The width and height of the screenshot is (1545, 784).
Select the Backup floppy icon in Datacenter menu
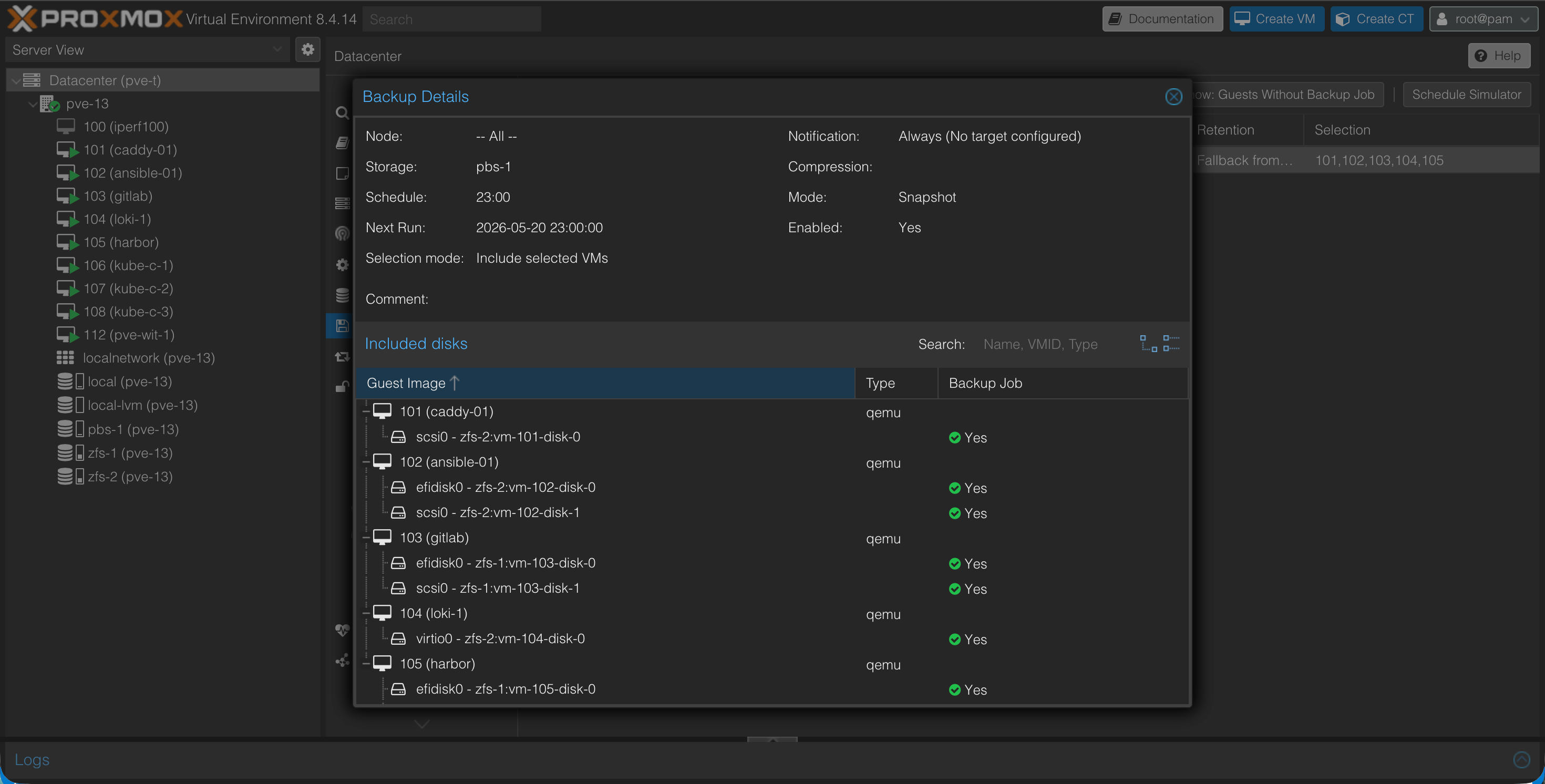tap(342, 326)
